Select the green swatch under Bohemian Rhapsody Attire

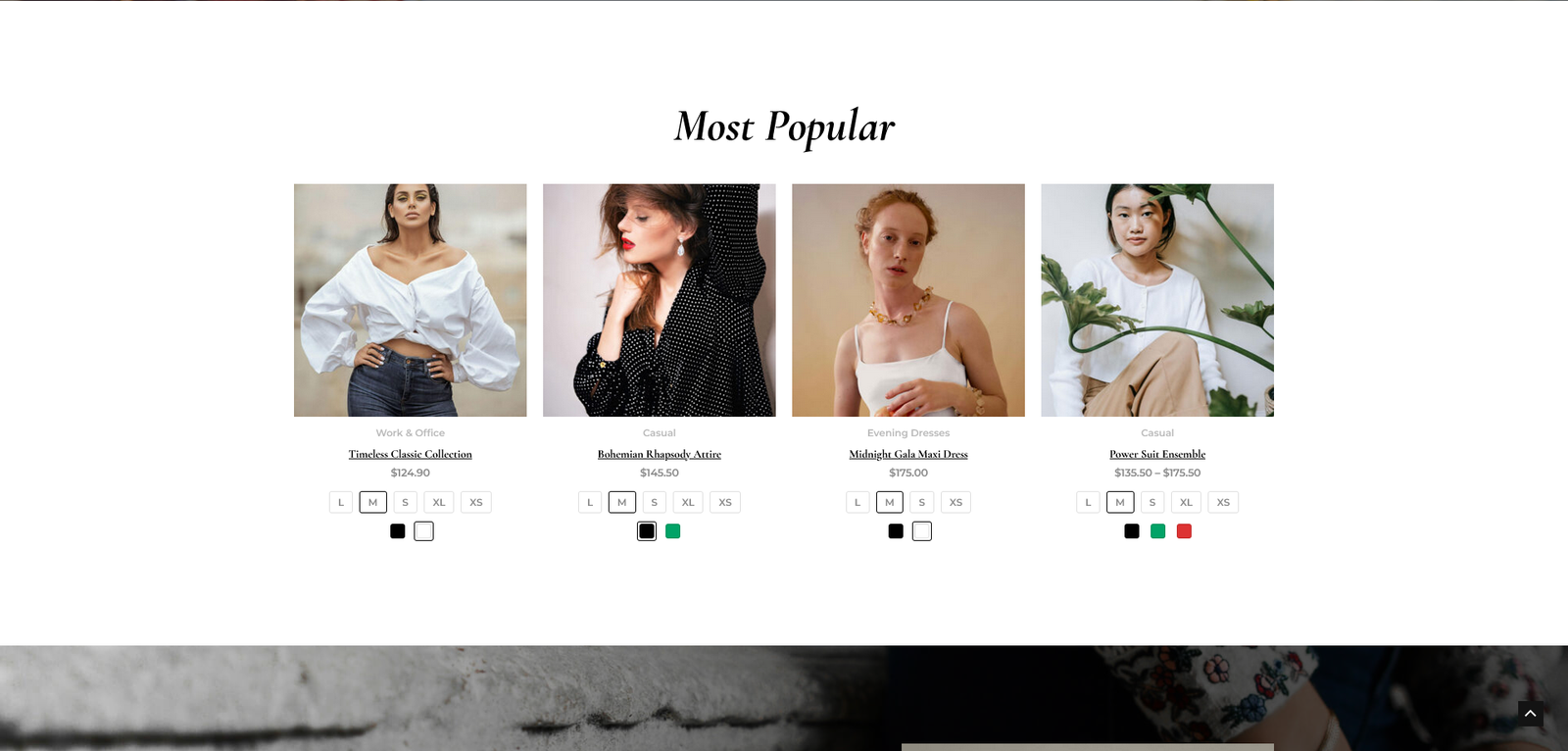(x=673, y=531)
